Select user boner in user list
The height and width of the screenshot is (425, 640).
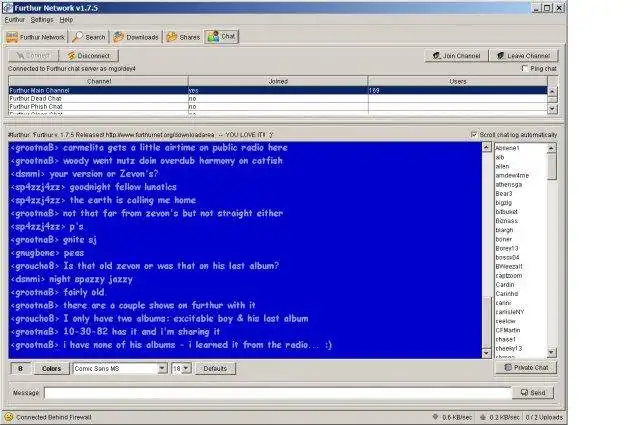504,239
